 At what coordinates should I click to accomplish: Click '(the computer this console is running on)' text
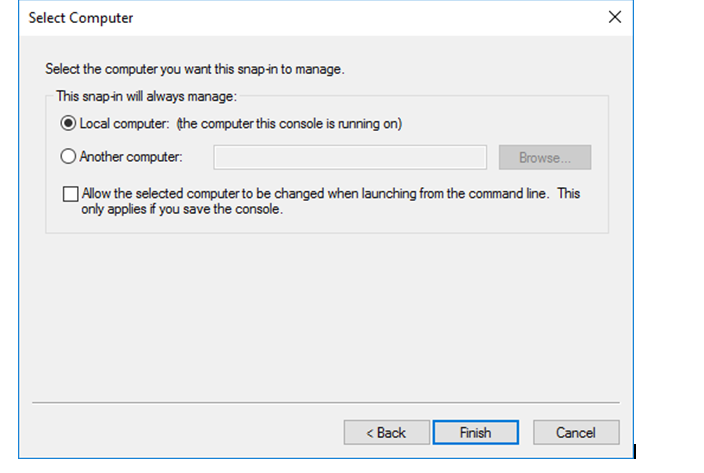click(289, 124)
